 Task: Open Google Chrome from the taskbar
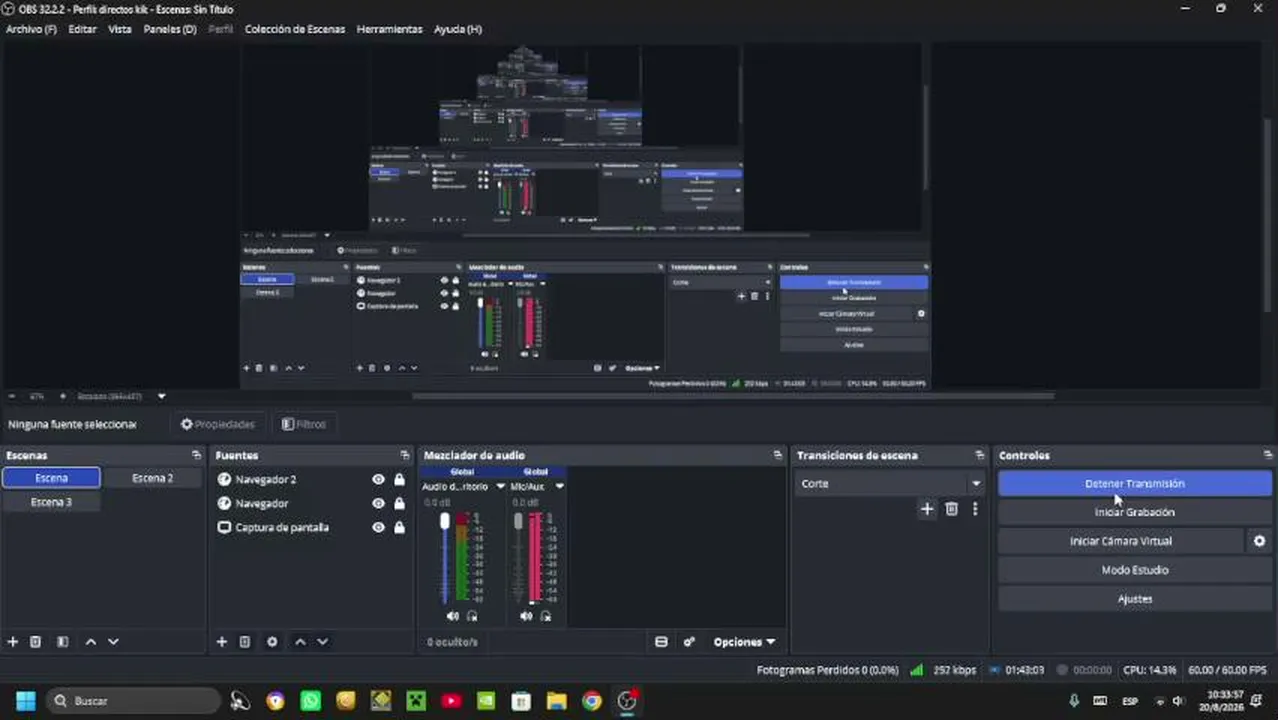point(592,701)
